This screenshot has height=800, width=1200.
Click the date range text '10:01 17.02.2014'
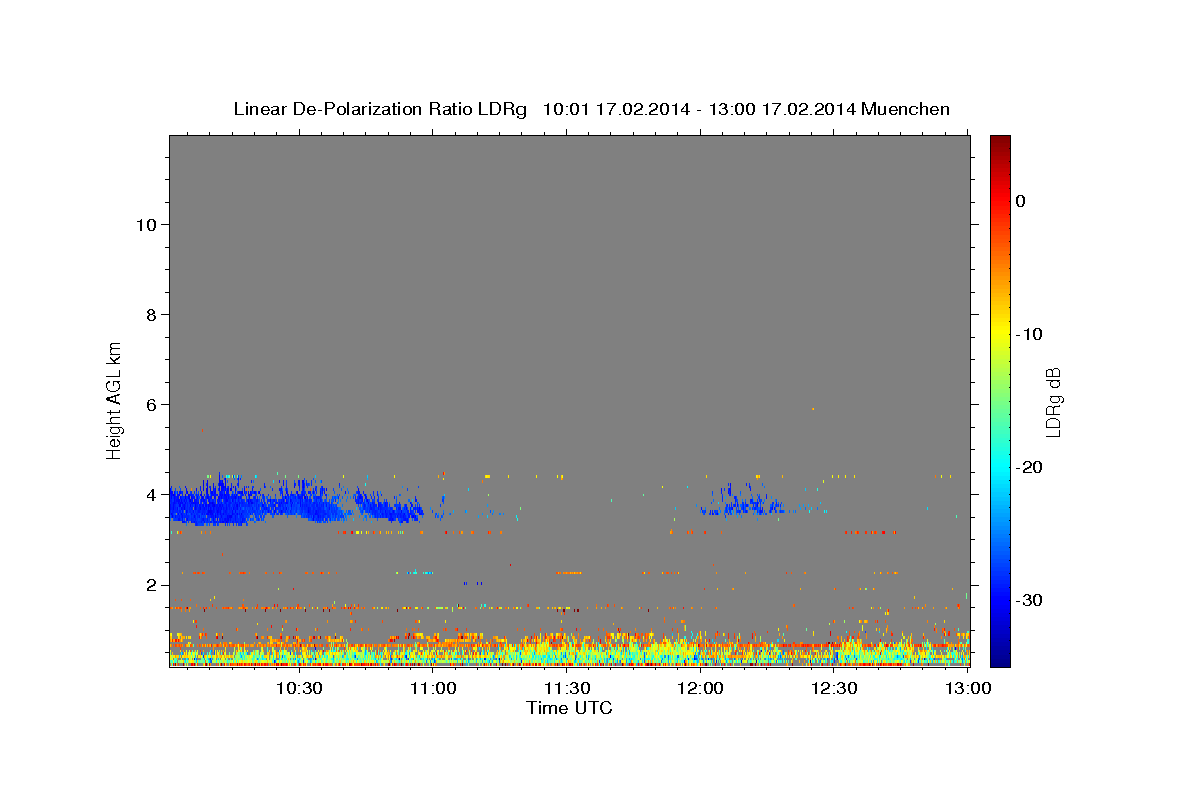point(616,109)
